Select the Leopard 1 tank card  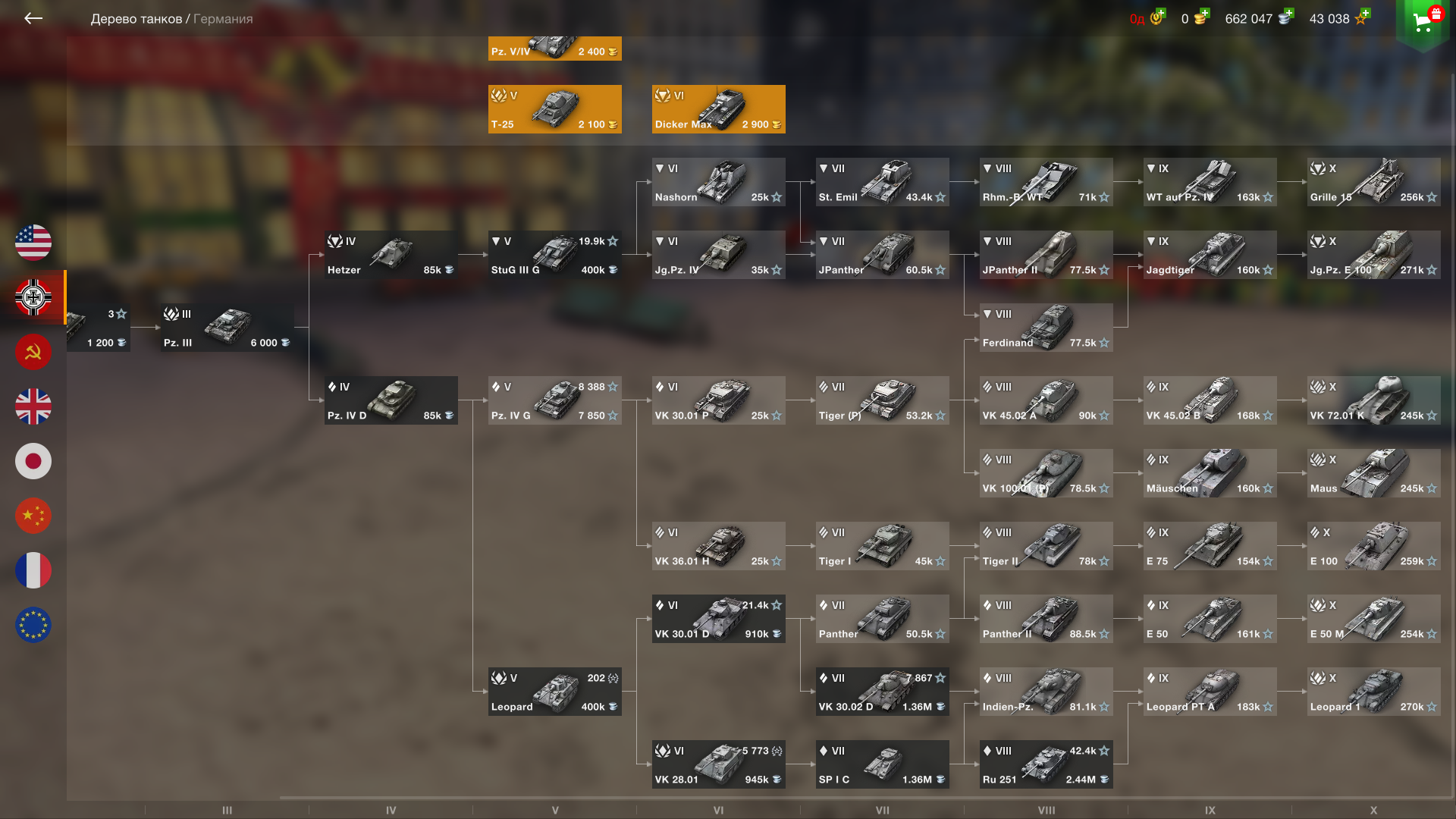[x=1374, y=692]
